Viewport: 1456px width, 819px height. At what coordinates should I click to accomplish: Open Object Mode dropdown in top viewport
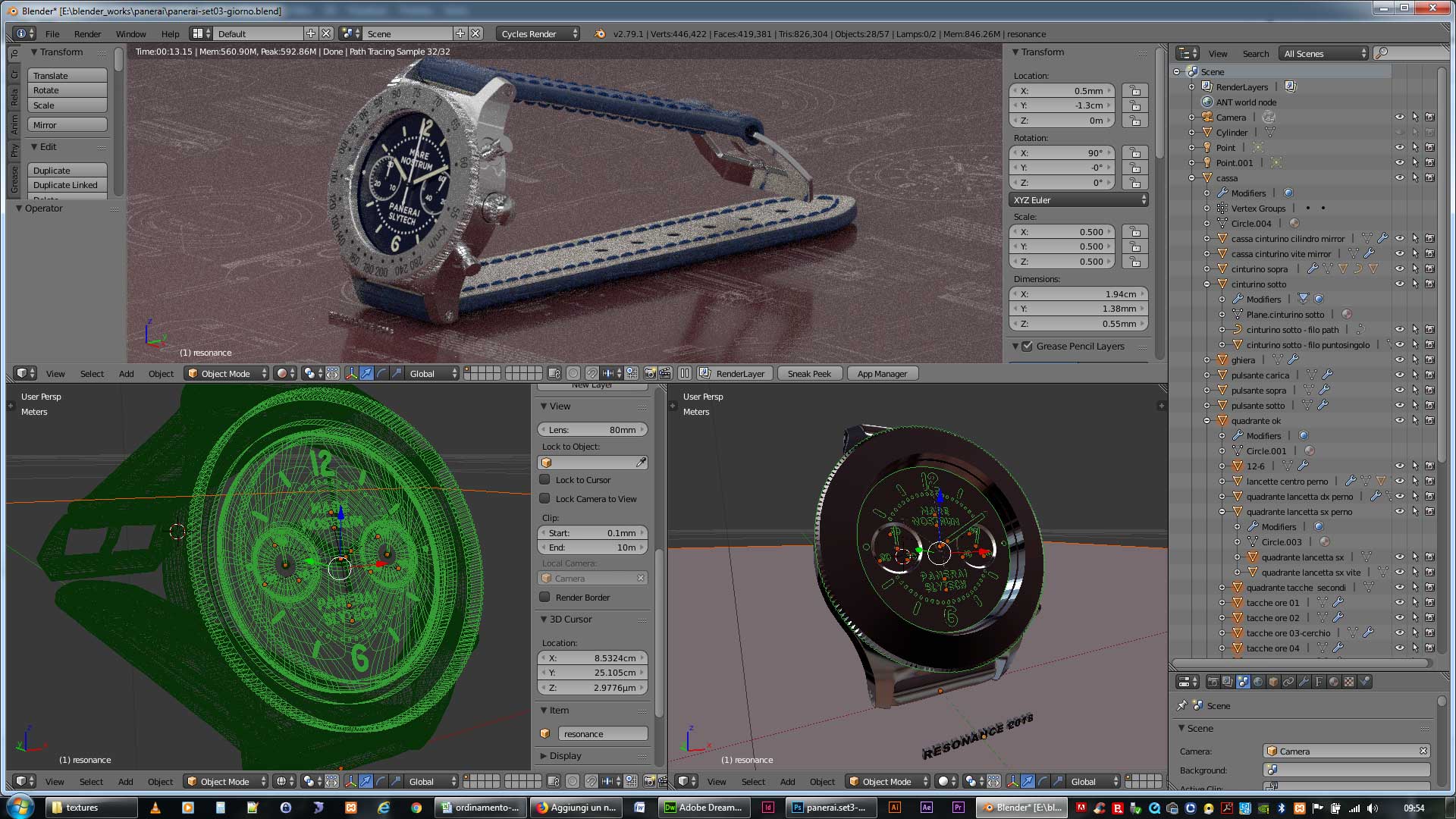point(227,374)
